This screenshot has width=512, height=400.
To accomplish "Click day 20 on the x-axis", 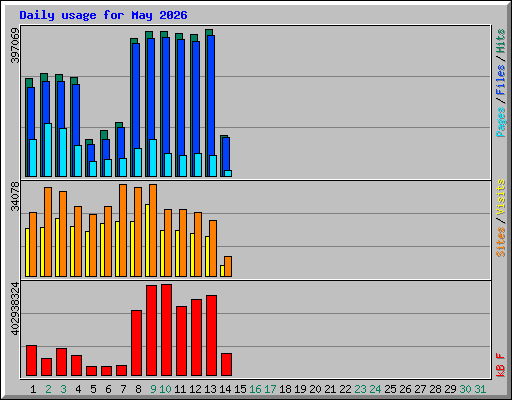I will click(315, 389).
